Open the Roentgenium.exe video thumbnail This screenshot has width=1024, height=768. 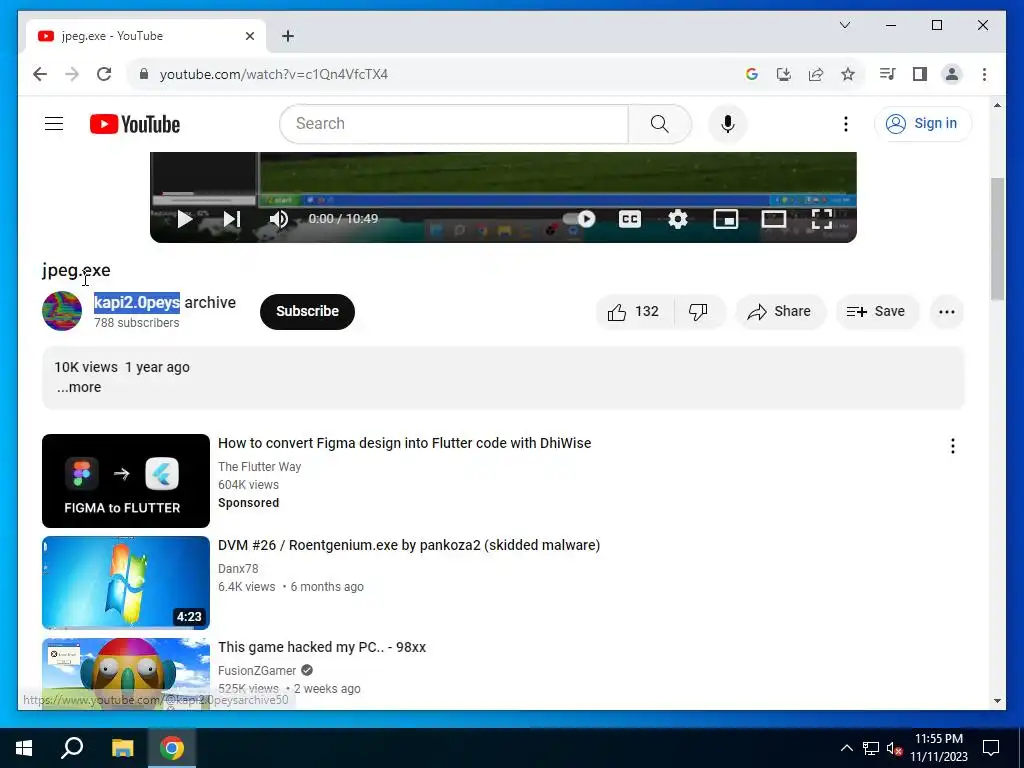coord(126,583)
